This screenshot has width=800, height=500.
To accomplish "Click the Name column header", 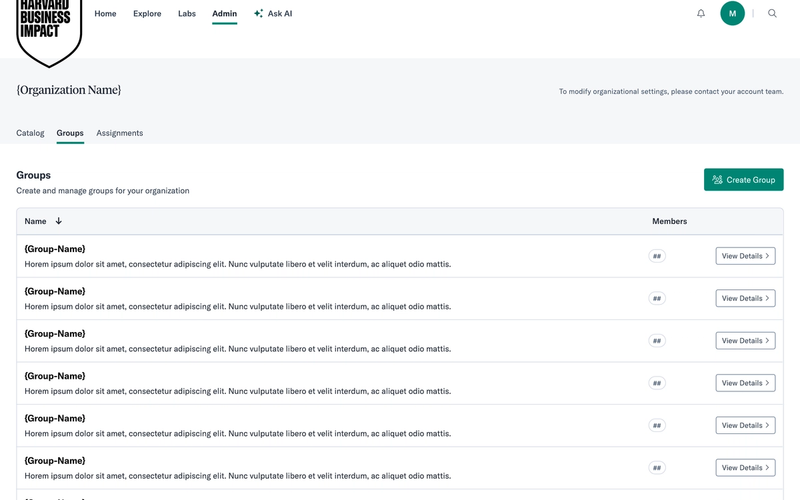I will pos(35,221).
